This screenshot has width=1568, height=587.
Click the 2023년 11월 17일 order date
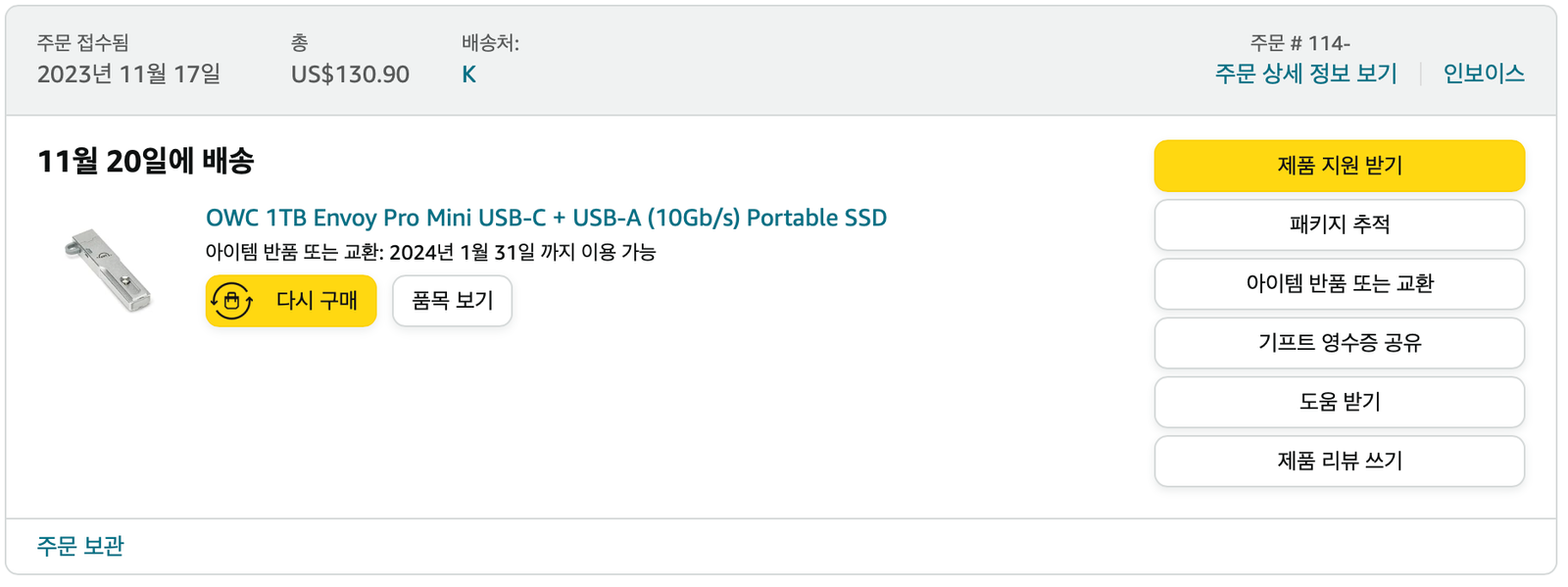(x=128, y=74)
